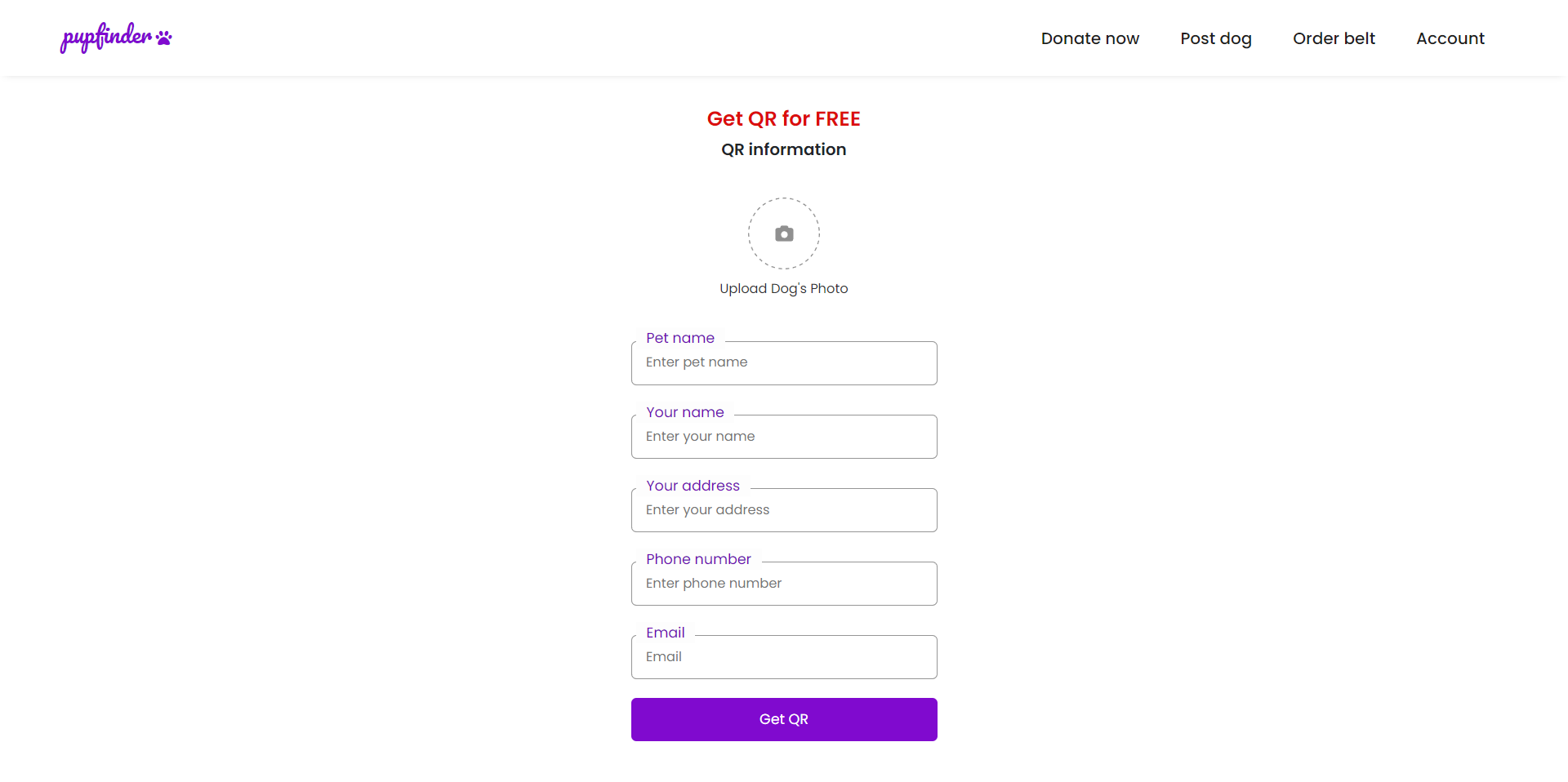Click the Your address input field
The image size is (1568, 782).
[x=783, y=509]
